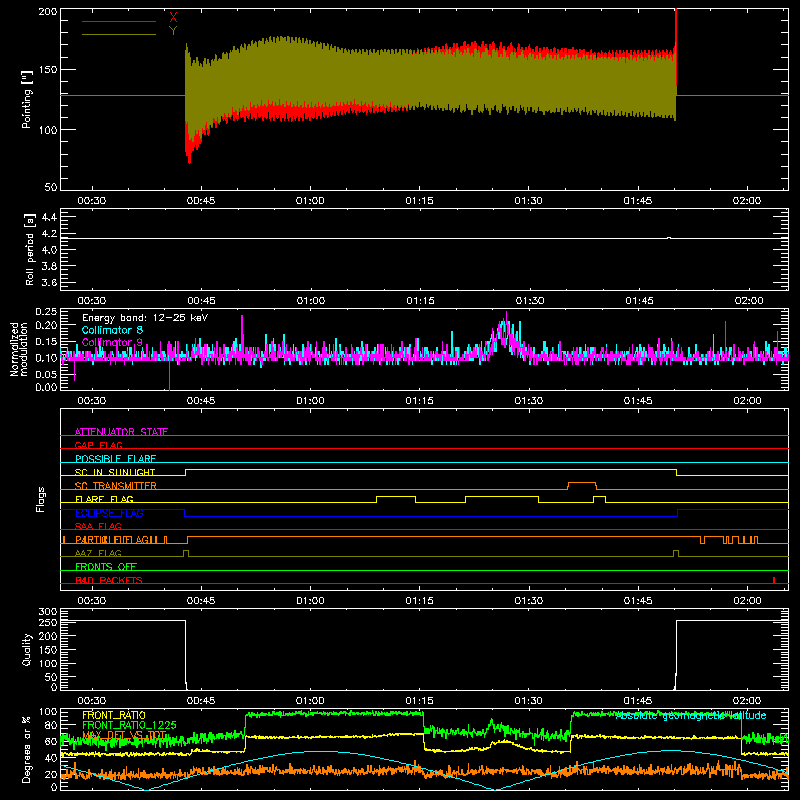Click the red X legend line

tap(119, 21)
